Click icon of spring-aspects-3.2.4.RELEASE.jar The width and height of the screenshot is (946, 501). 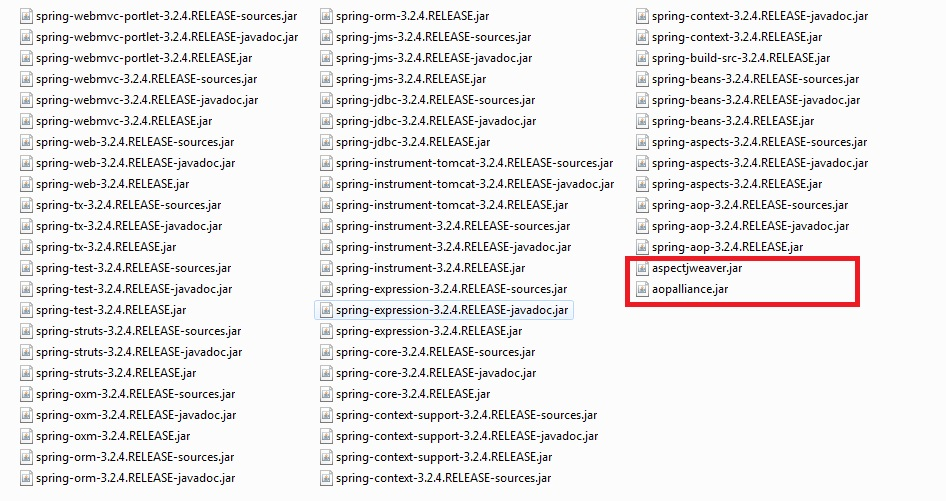[642, 184]
